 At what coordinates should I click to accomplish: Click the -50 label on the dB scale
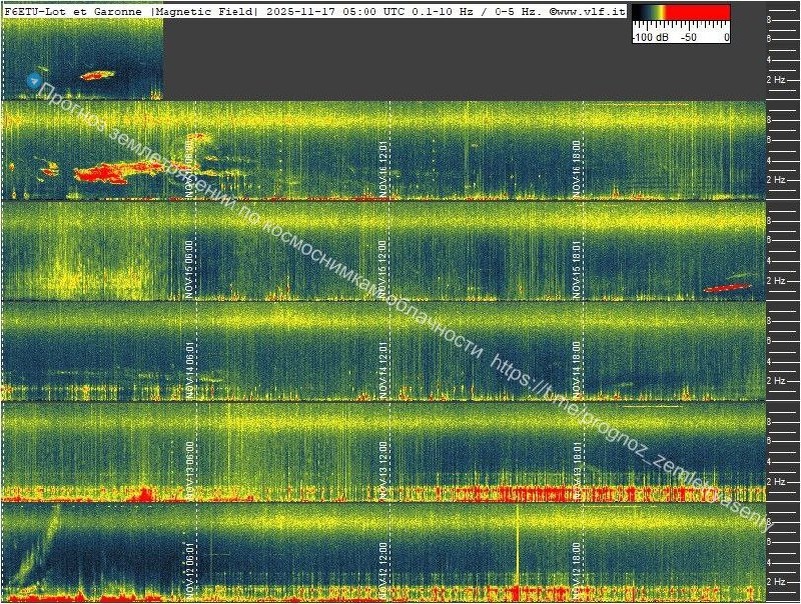689,37
